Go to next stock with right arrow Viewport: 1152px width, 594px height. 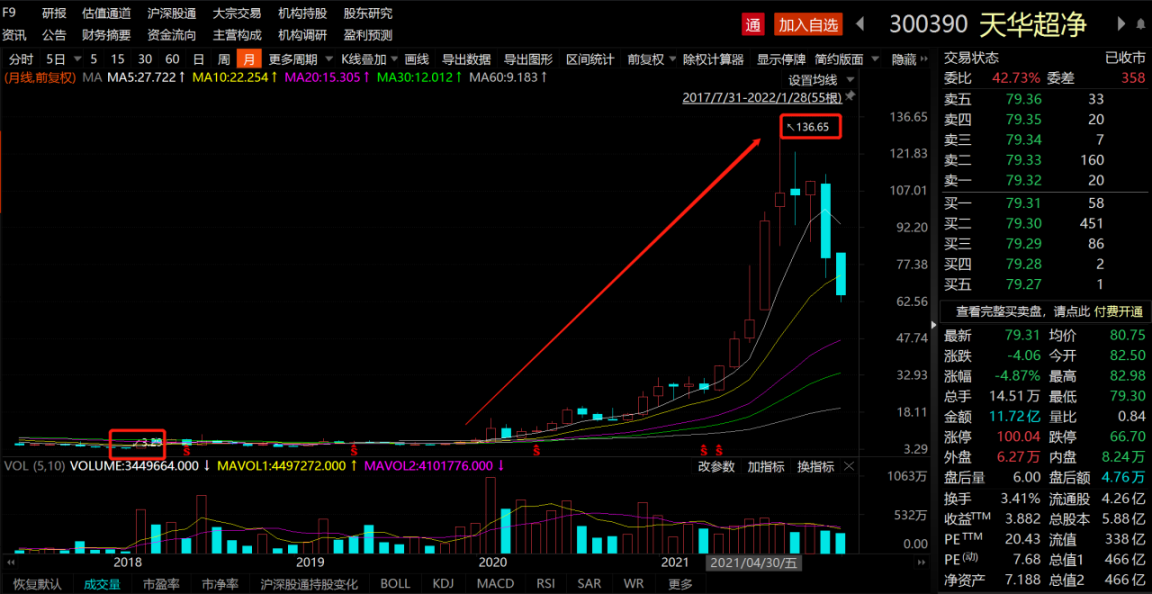coord(1121,24)
